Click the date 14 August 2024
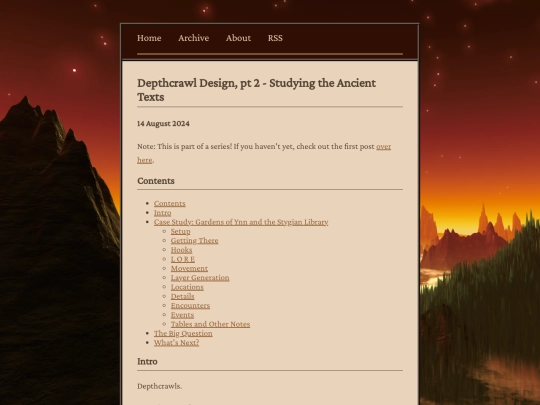 163,124
